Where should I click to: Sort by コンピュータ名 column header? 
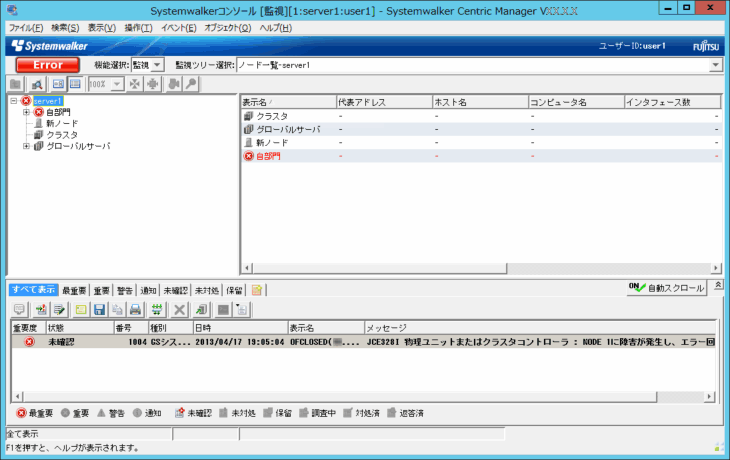point(576,102)
